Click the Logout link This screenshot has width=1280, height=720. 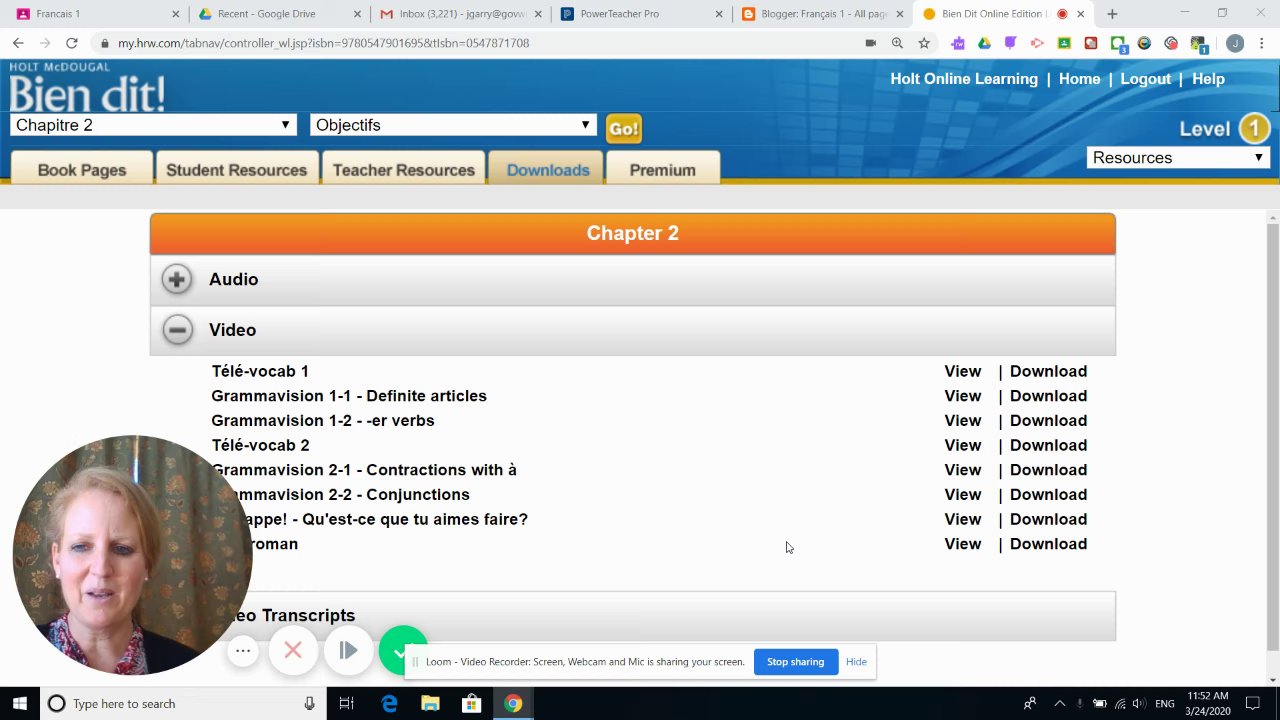(1145, 79)
